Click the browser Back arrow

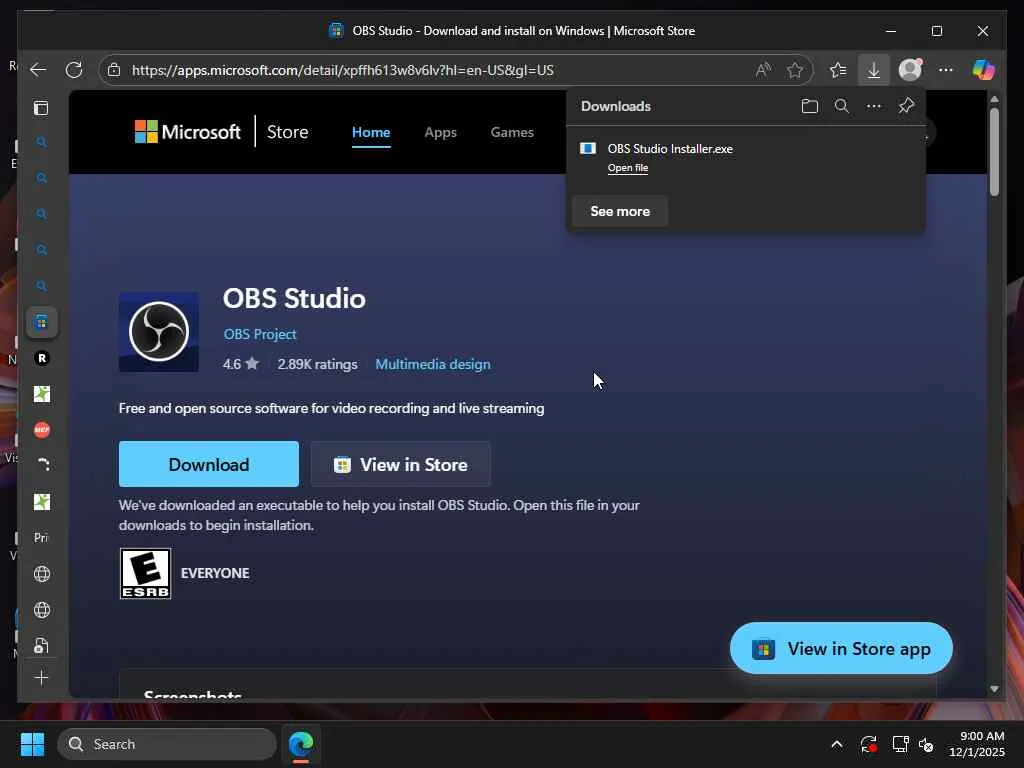point(38,70)
